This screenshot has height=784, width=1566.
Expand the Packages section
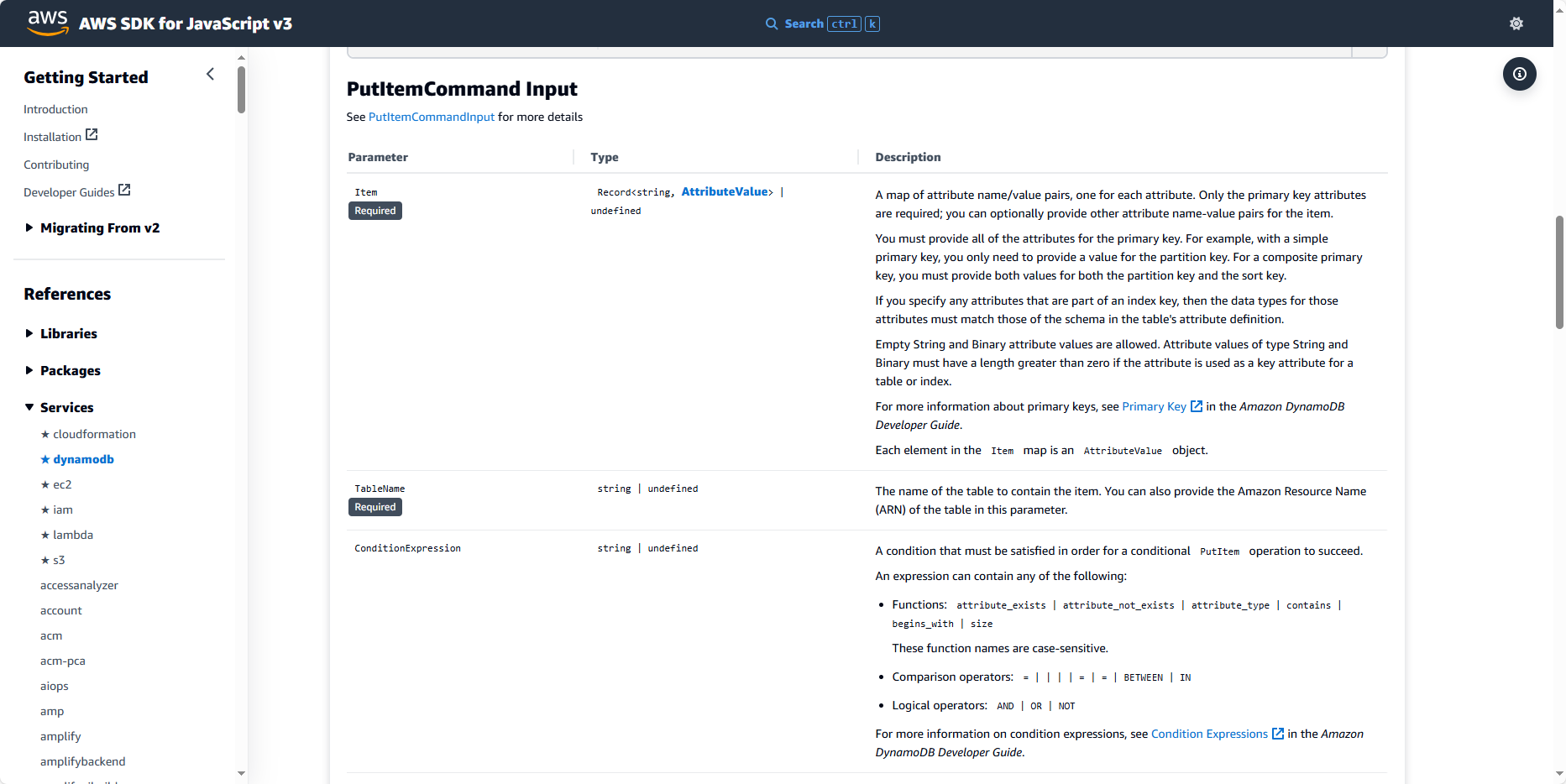29,370
